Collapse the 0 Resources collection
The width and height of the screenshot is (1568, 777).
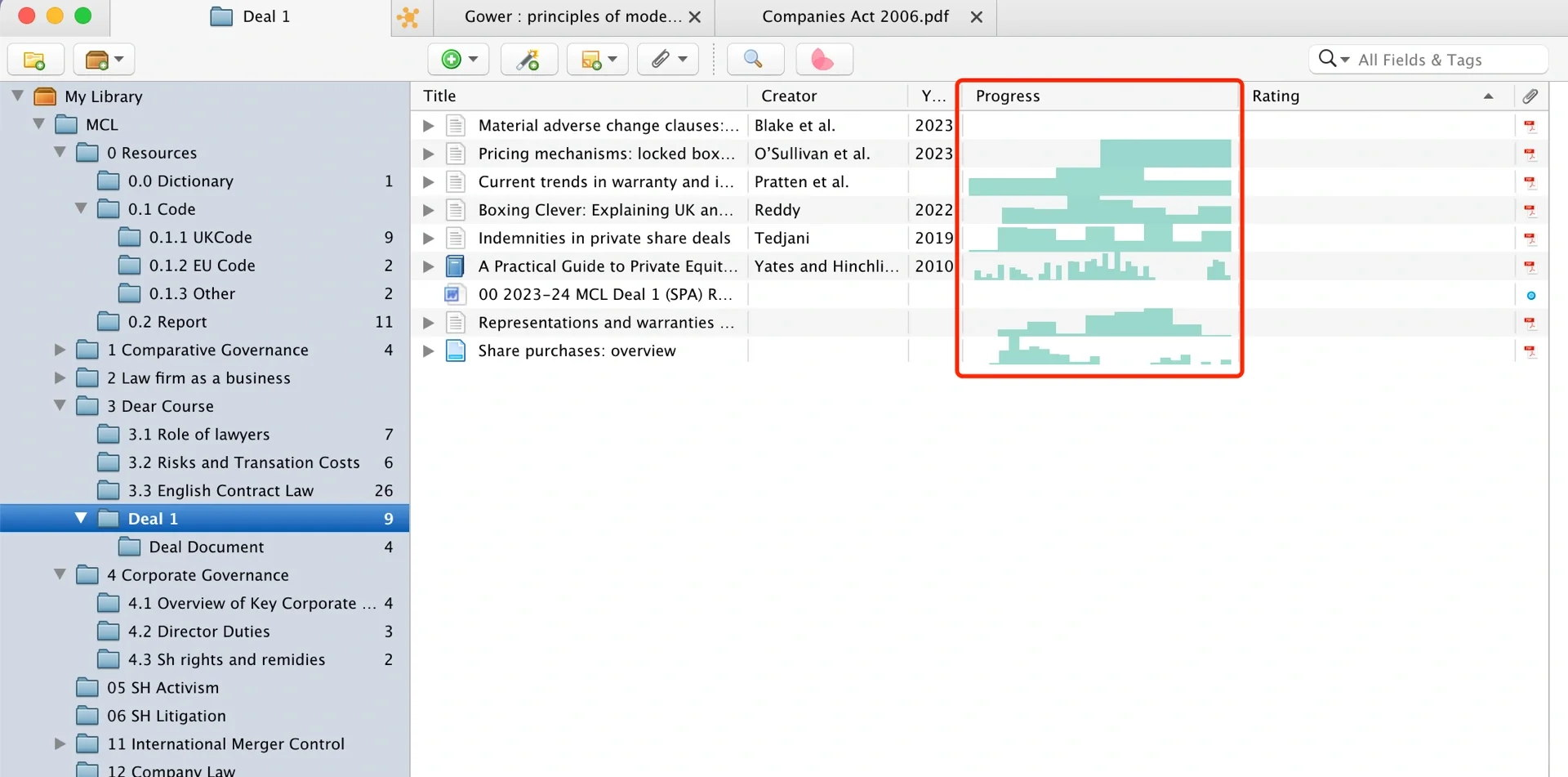pyautogui.click(x=60, y=153)
